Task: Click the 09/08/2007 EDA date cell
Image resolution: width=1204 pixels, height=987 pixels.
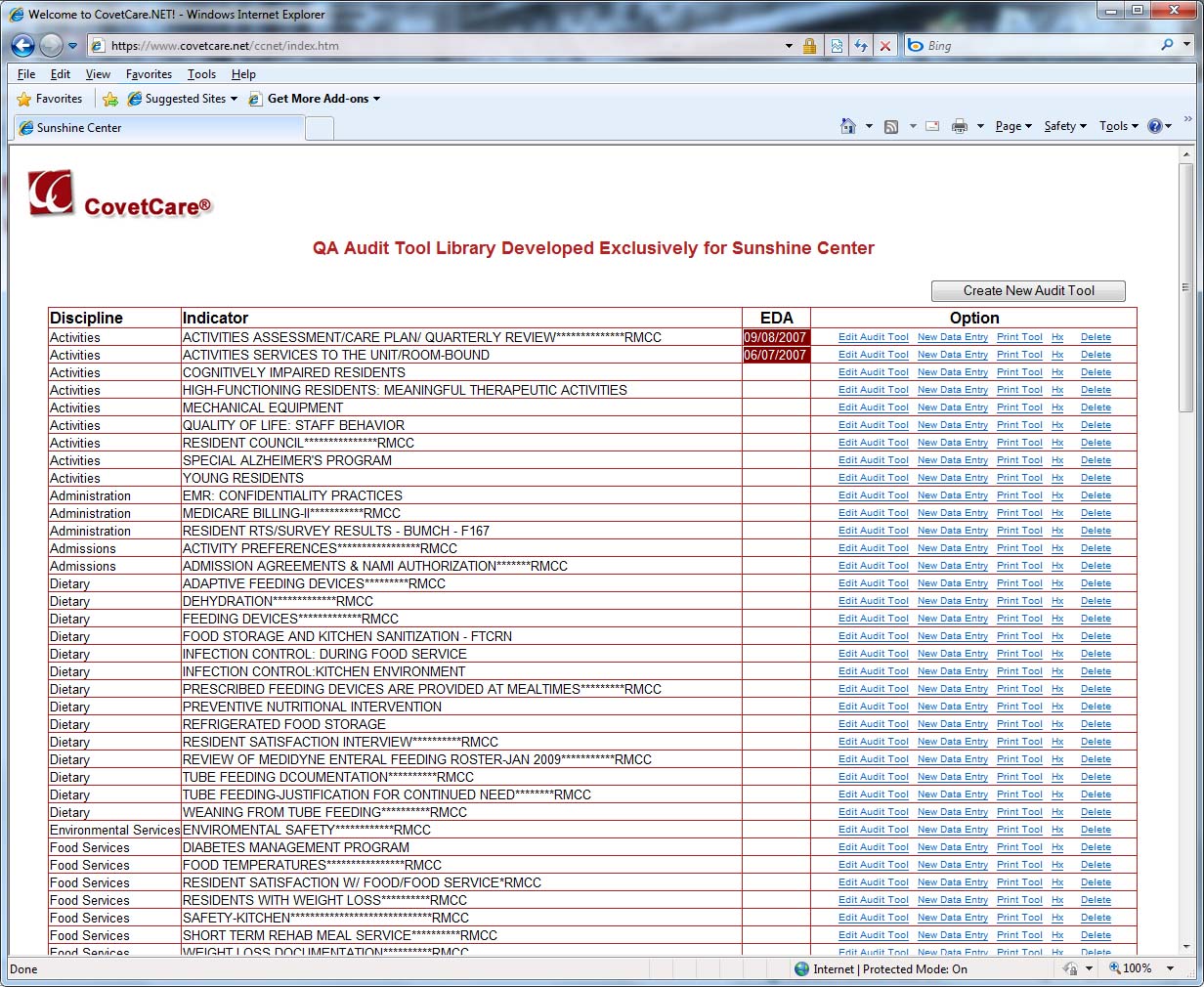Action: click(776, 337)
